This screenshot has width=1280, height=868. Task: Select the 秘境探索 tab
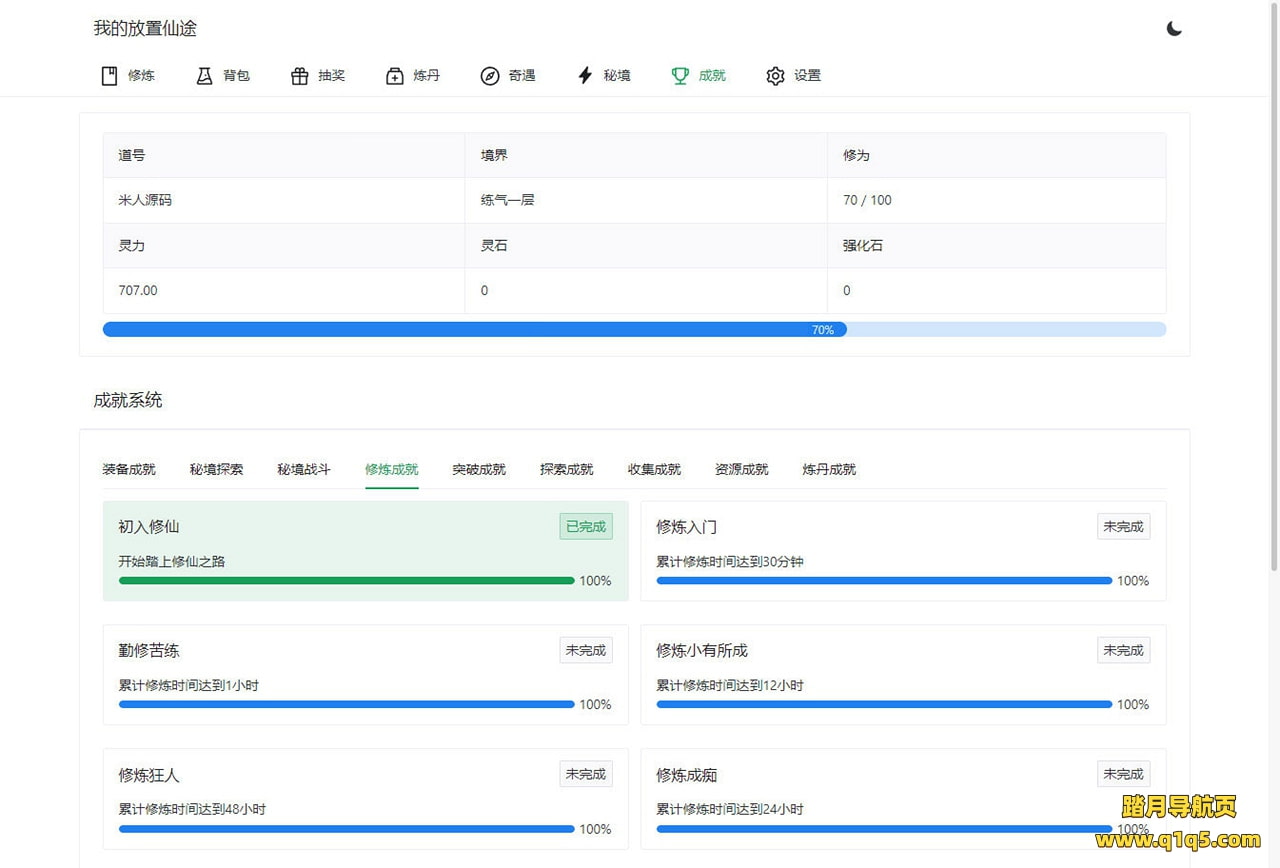pyautogui.click(x=216, y=469)
